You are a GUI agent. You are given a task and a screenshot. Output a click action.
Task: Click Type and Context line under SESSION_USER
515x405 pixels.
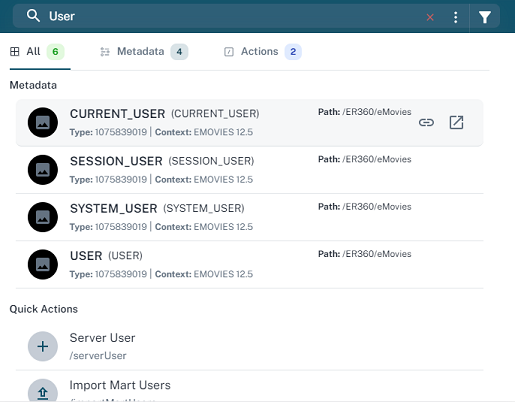[161, 179]
